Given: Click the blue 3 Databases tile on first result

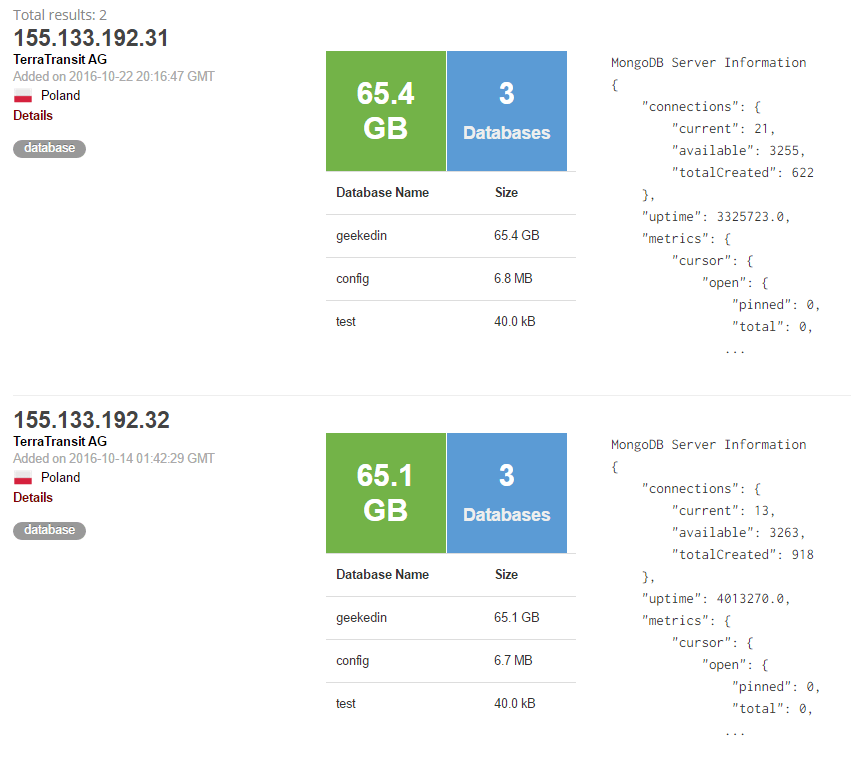Looking at the screenshot, I should [x=506, y=110].
